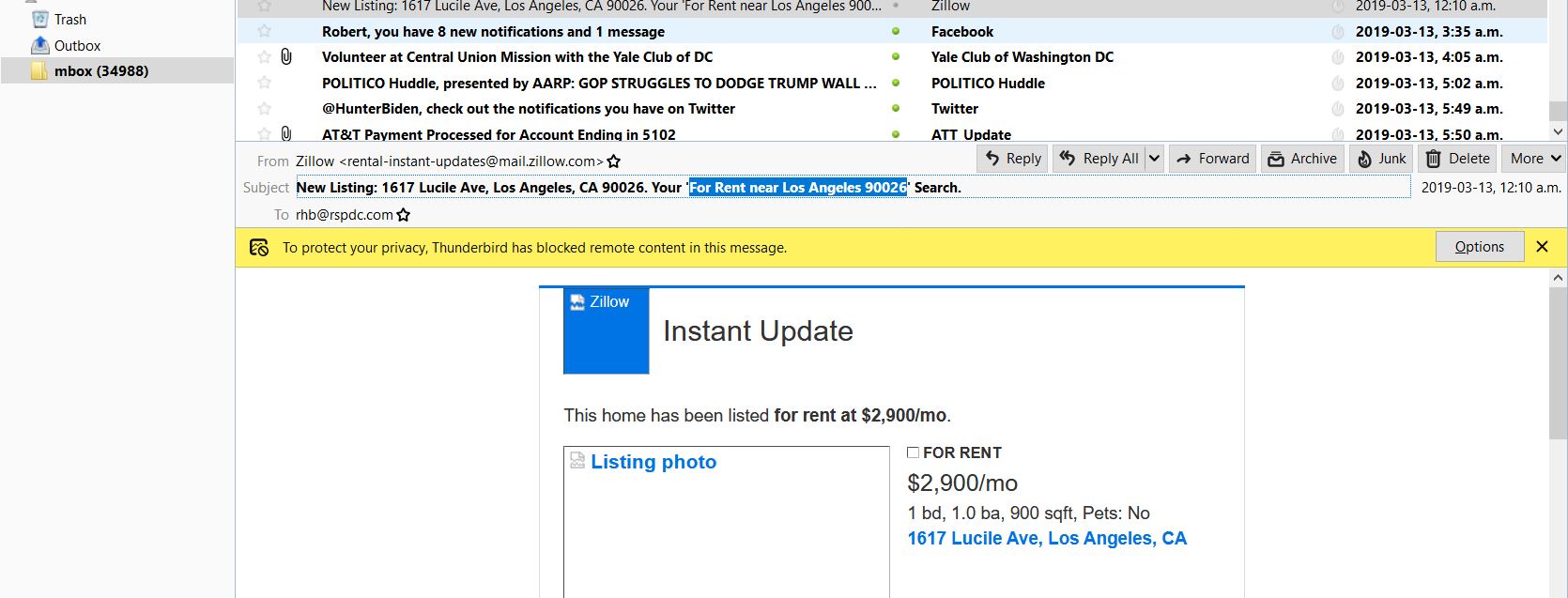Star the Facebook notifications message
1568x598 pixels.
[265, 32]
